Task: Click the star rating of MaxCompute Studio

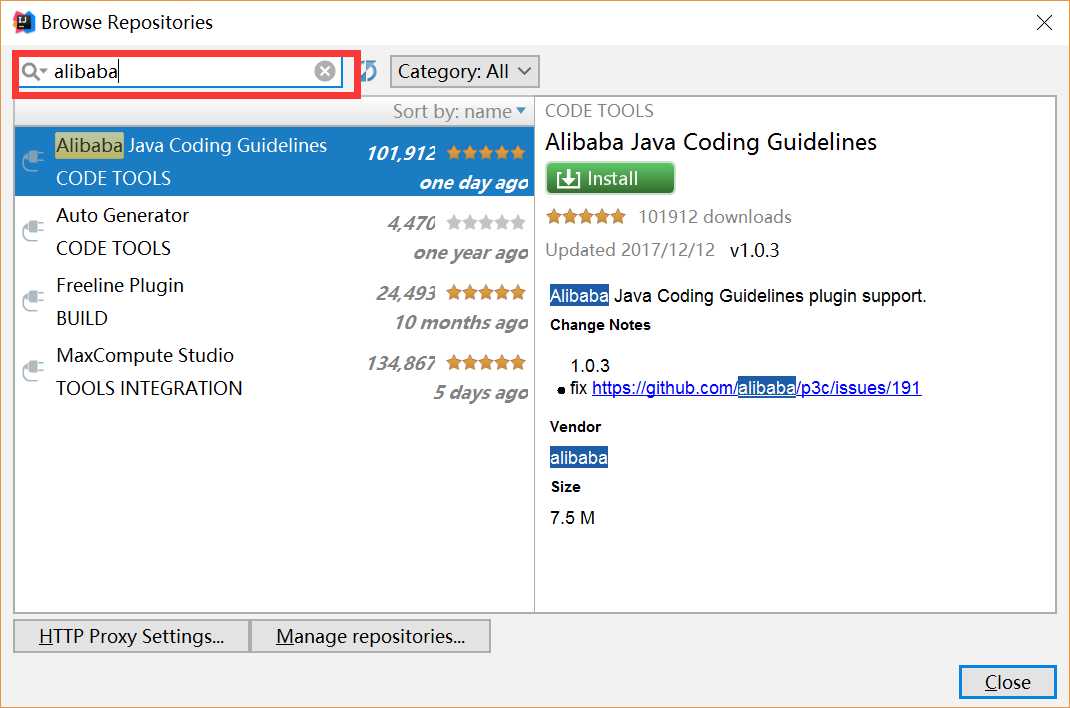Action: click(x=486, y=362)
